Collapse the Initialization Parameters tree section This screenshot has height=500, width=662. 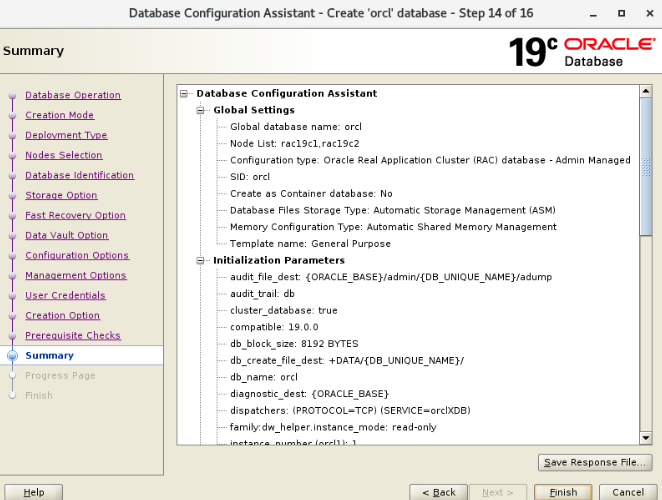pos(201,260)
